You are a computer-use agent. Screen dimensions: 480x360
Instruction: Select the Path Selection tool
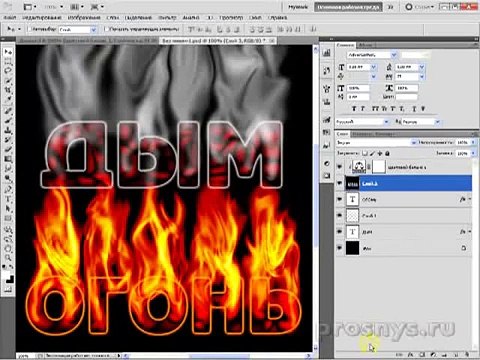(8, 209)
